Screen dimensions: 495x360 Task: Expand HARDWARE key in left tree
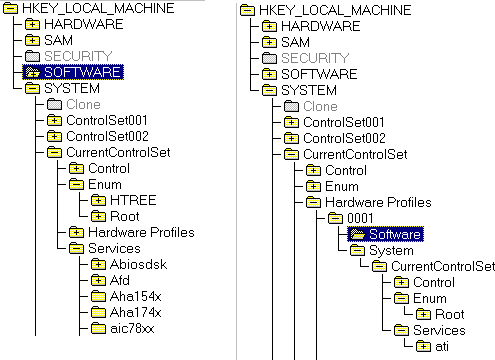click(x=32, y=24)
